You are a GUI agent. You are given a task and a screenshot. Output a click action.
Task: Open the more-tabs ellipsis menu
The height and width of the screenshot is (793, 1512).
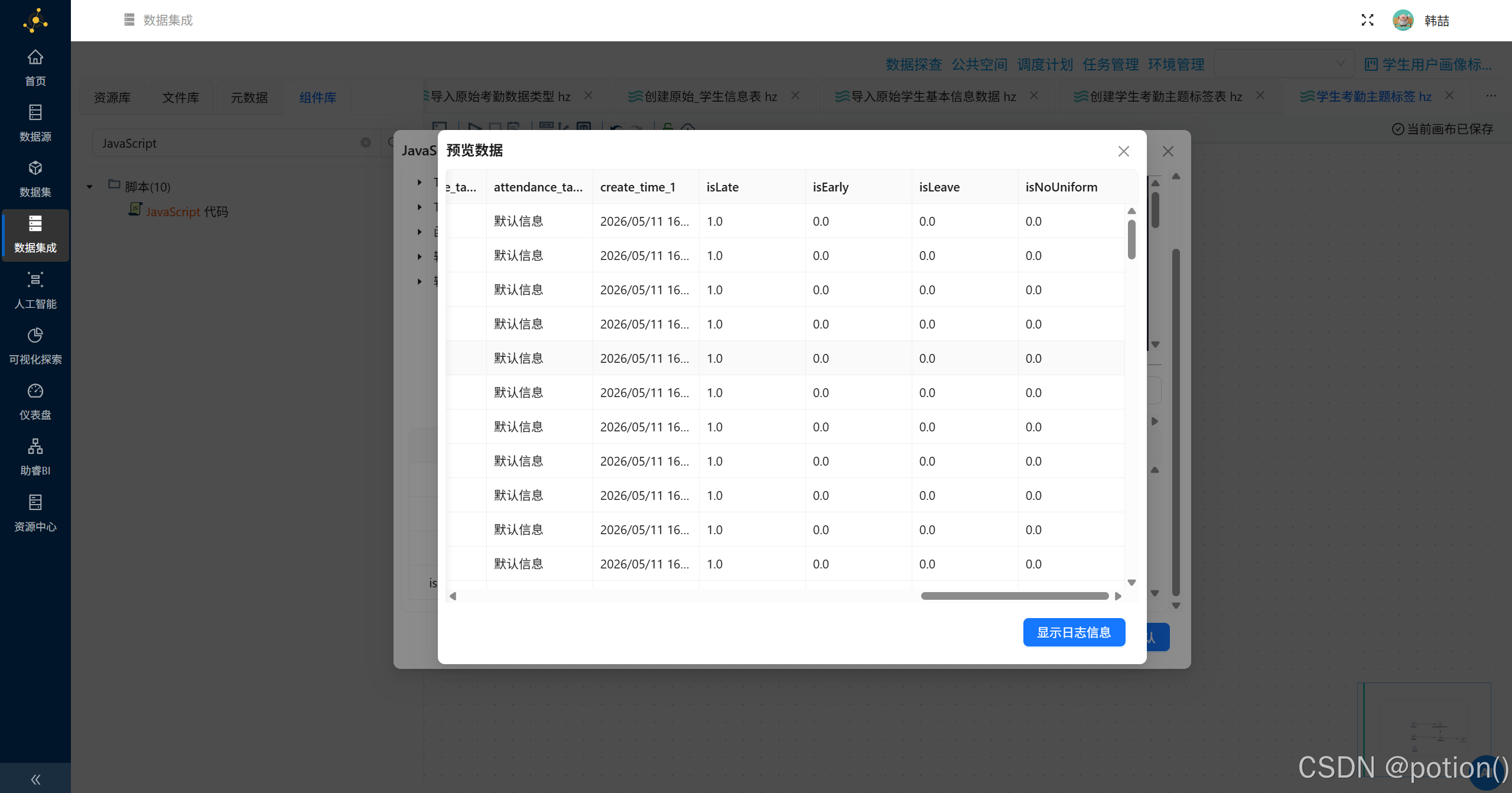tap(1491, 96)
